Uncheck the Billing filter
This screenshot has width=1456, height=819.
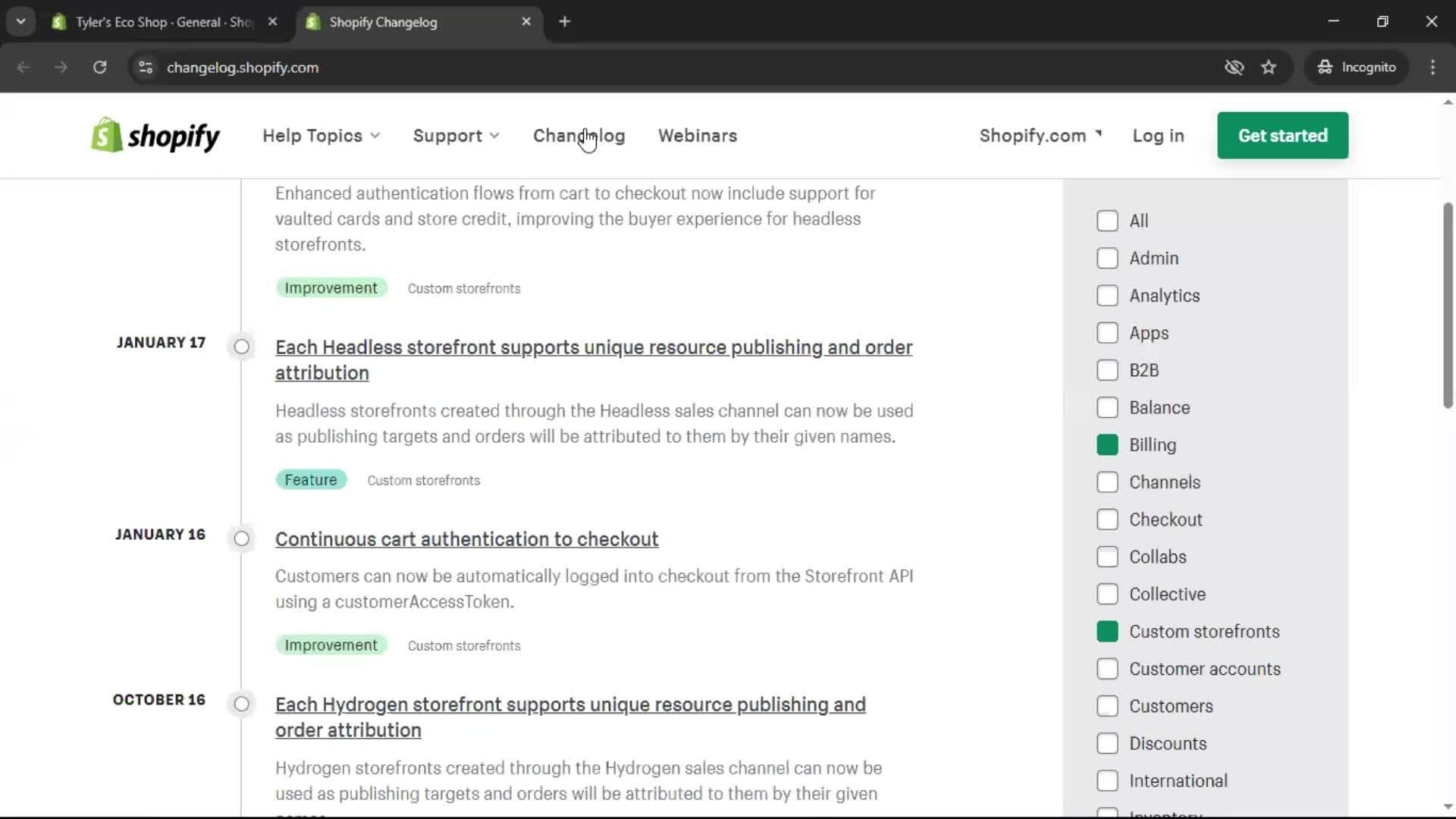1107,444
